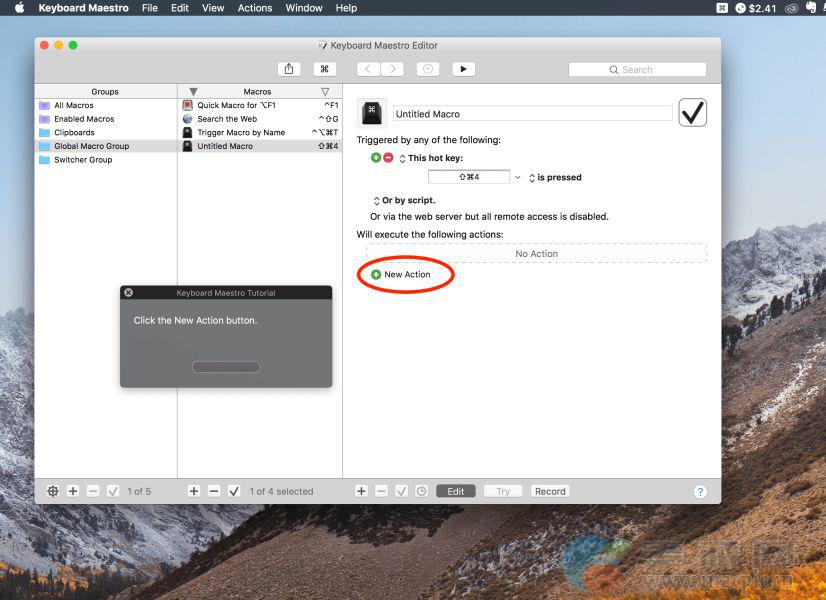Click the Try button
The height and width of the screenshot is (600, 826).
click(503, 491)
